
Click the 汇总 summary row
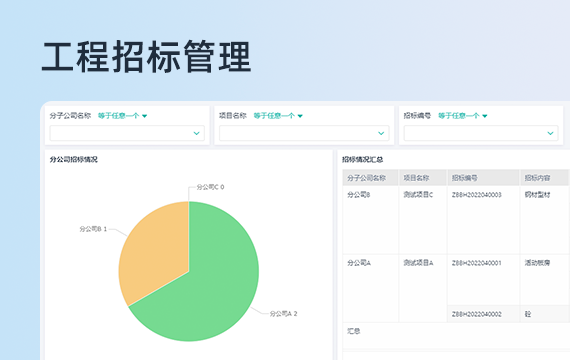pos(456,336)
